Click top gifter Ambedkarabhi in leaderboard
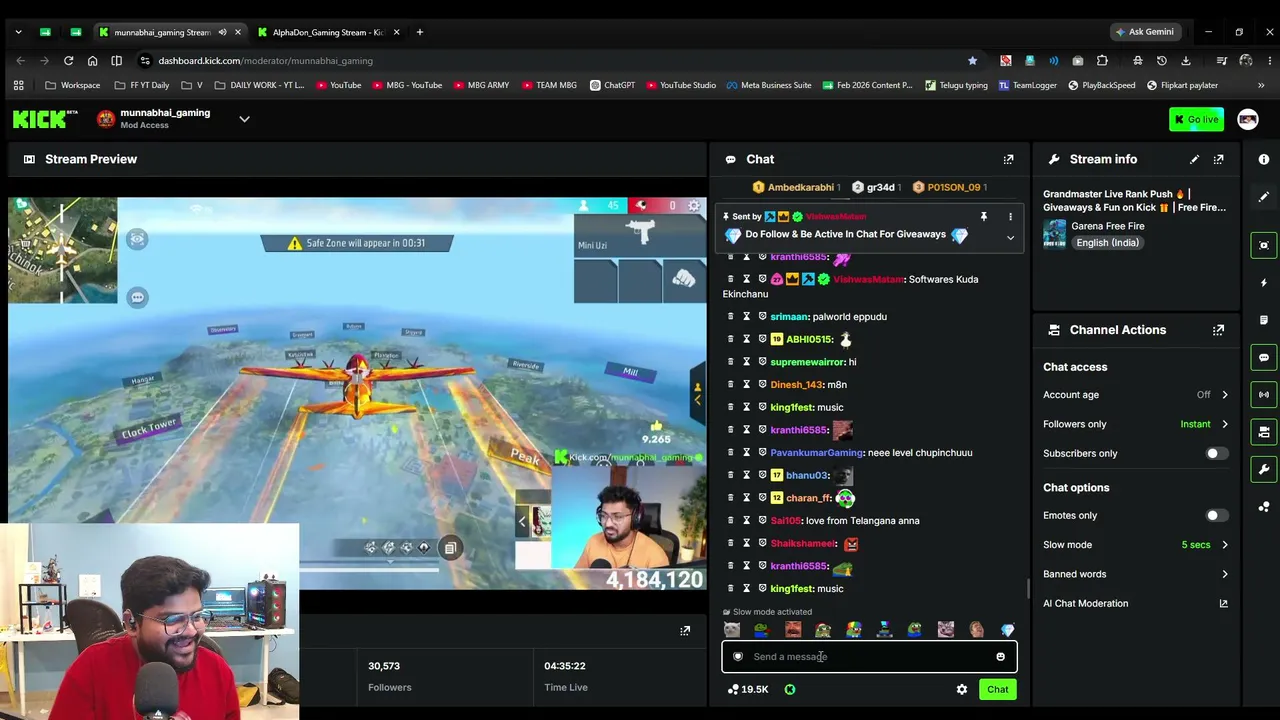Image resolution: width=1280 pixels, height=720 pixels. [x=796, y=188]
